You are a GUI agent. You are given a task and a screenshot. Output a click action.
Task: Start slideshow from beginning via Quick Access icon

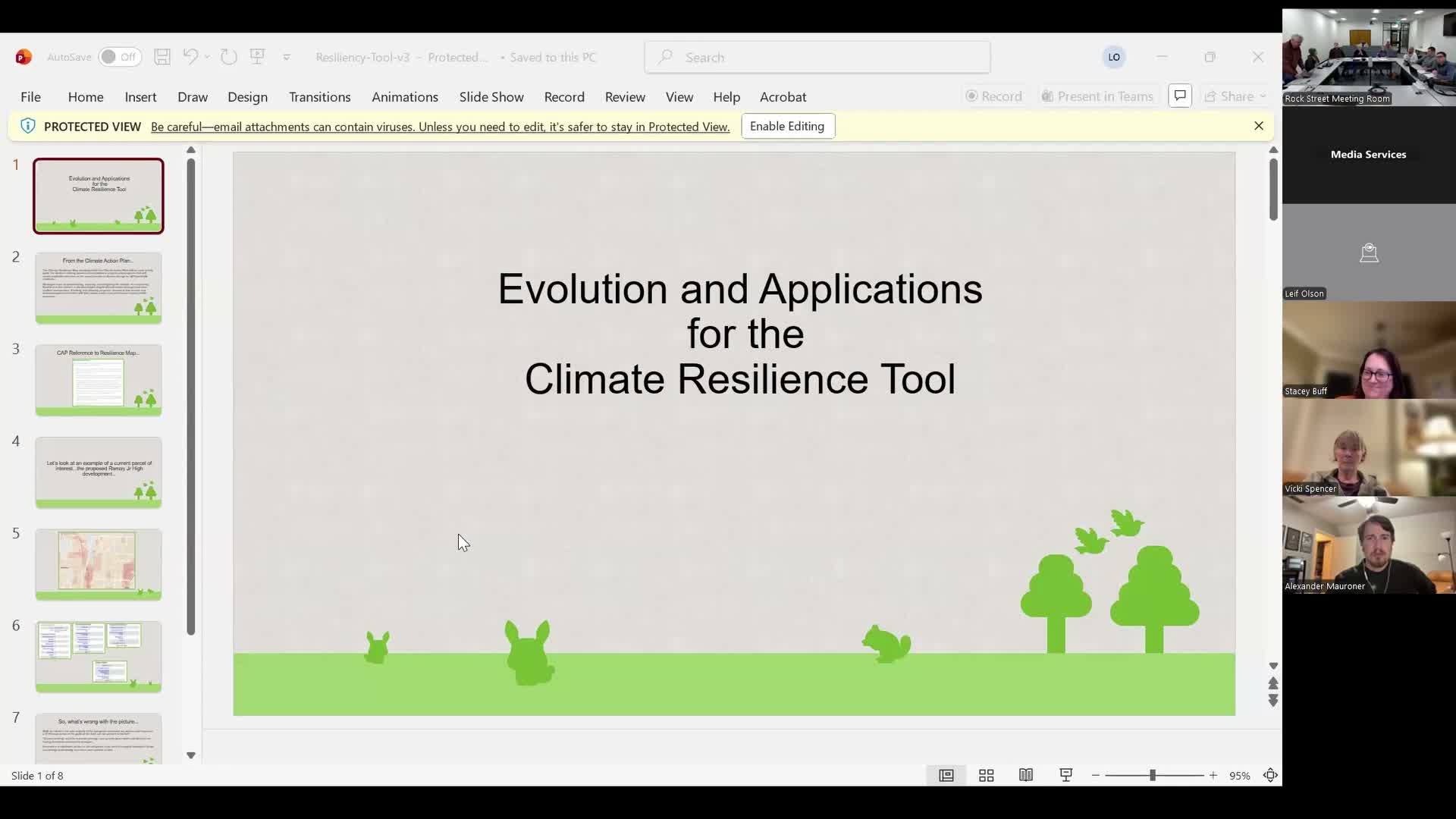[258, 57]
